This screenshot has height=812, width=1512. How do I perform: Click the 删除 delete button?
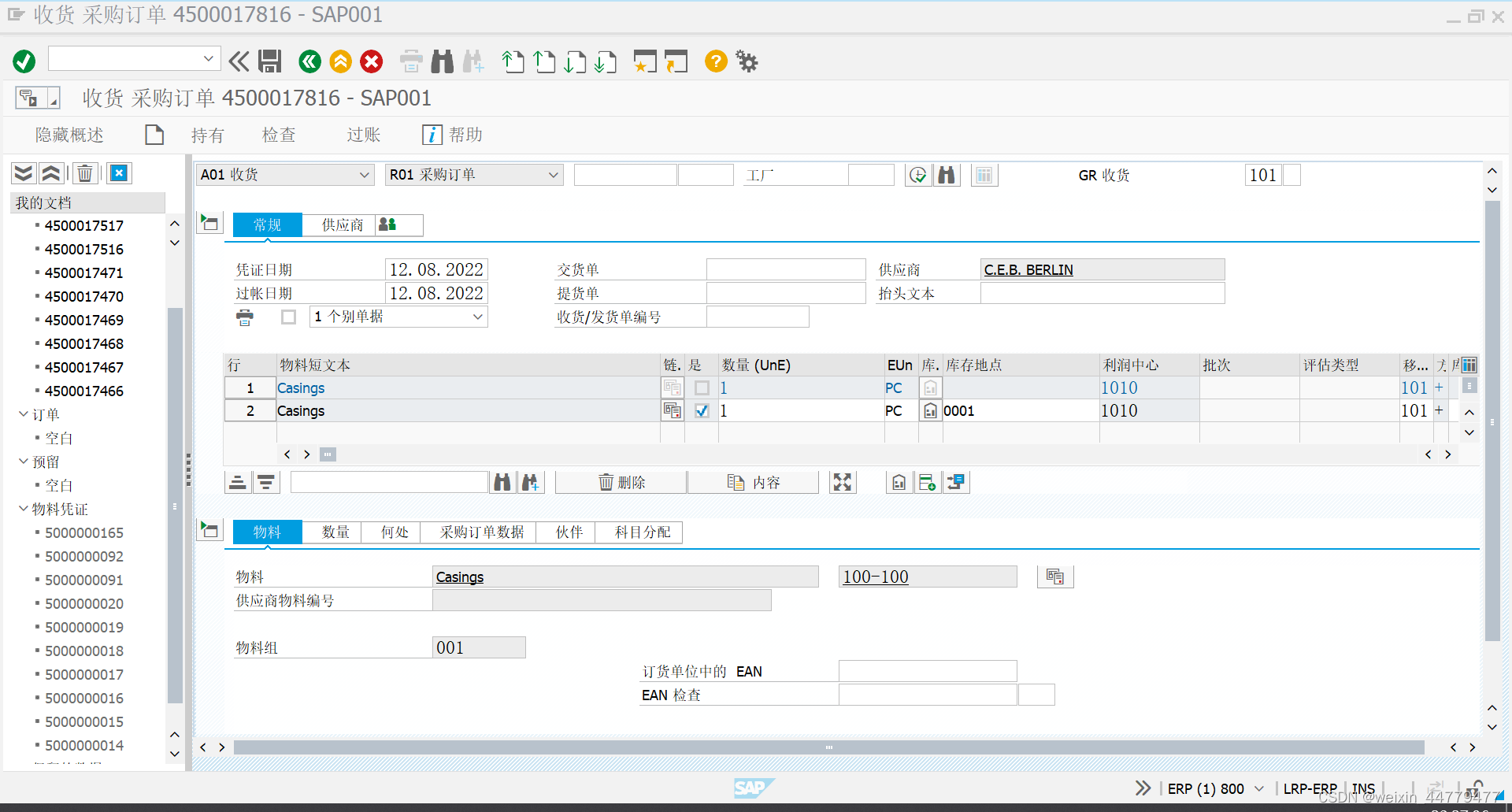point(621,482)
